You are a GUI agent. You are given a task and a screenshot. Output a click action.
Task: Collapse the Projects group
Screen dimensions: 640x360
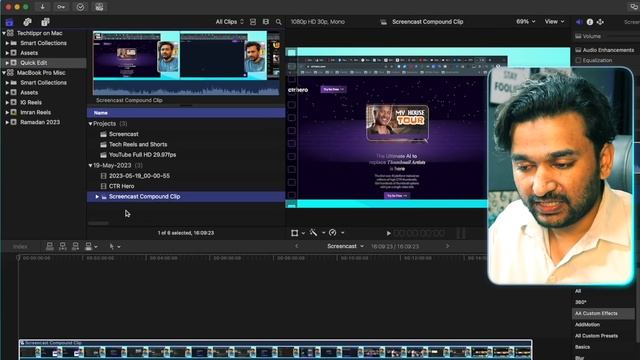[x=91, y=124]
